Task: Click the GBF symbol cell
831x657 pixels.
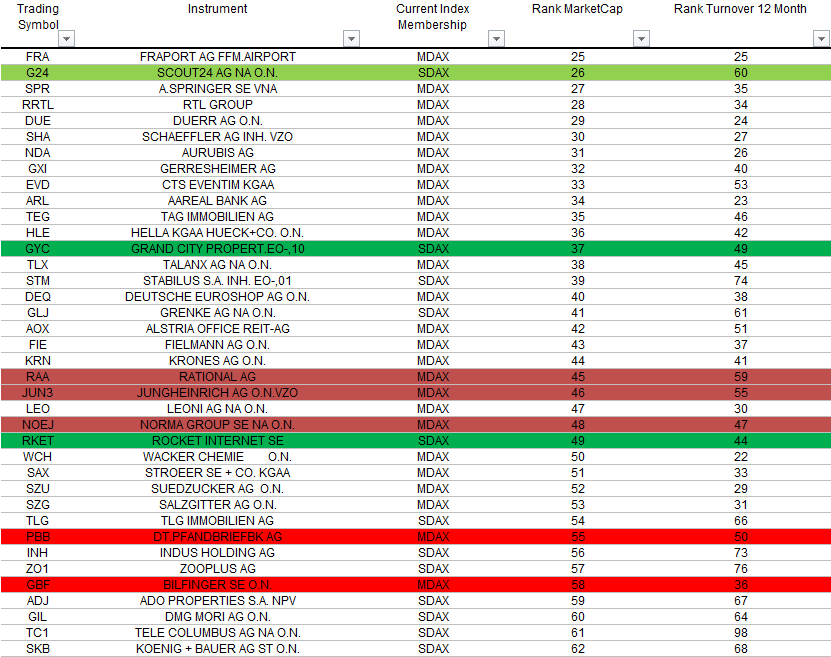Action: [38, 584]
